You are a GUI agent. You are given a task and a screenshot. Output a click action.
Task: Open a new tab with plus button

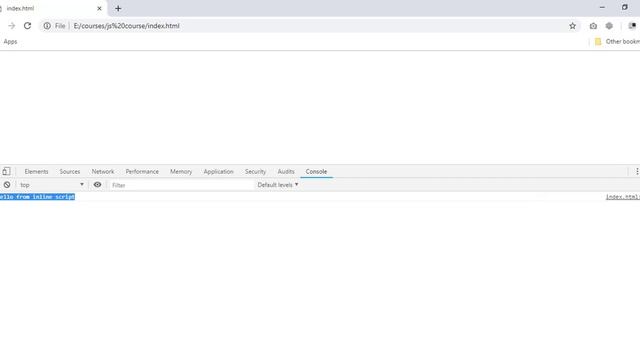click(x=118, y=8)
